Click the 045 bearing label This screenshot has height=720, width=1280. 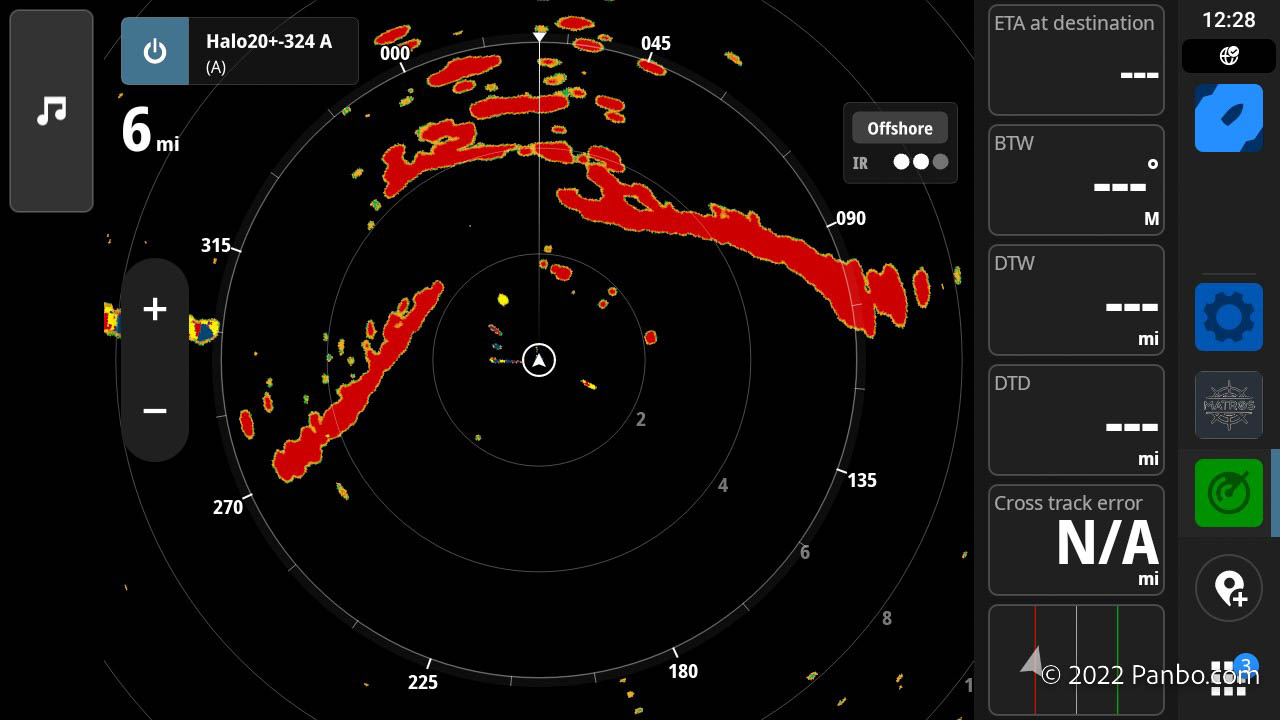[655, 43]
